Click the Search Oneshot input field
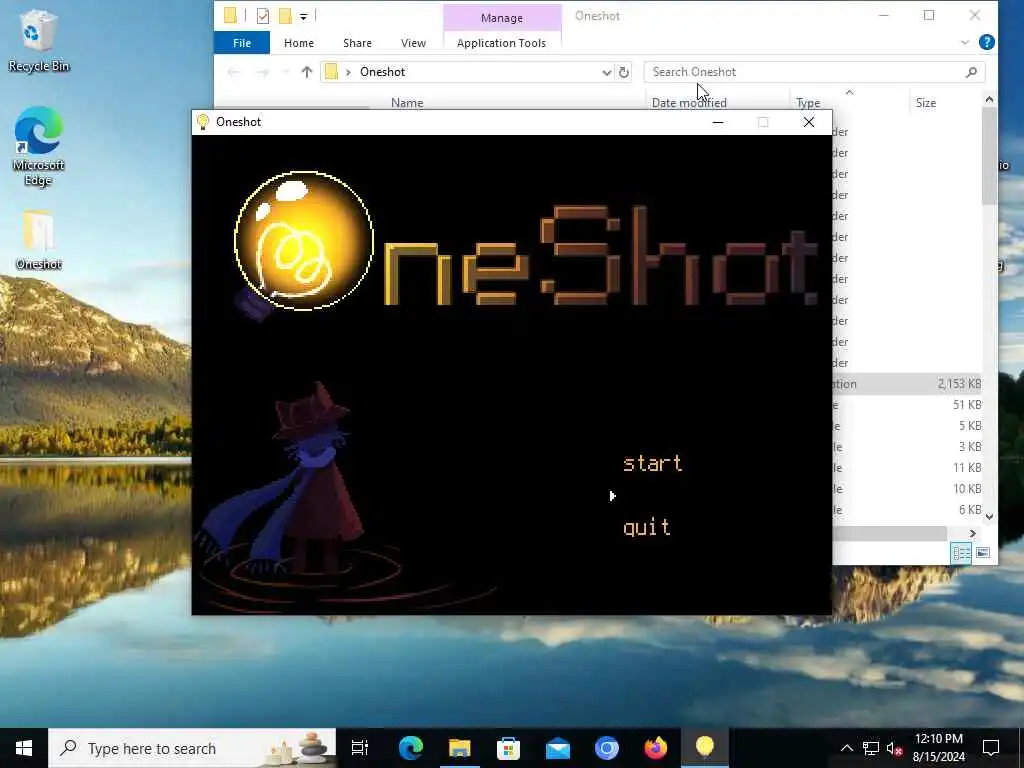Viewport: 1024px width, 768px height. (803, 72)
